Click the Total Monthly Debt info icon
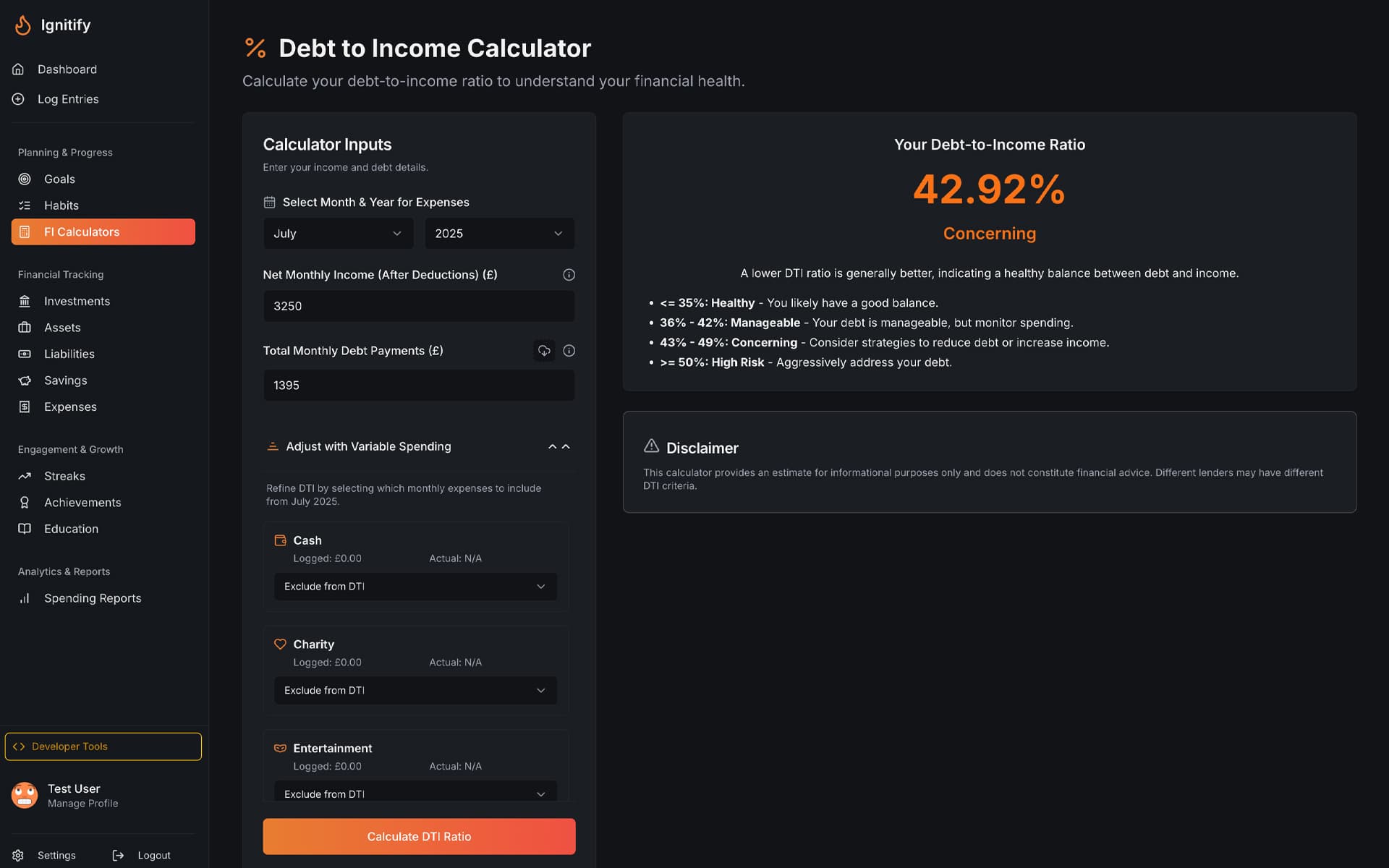This screenshot has width=1389, height=868. coord(569,351)
